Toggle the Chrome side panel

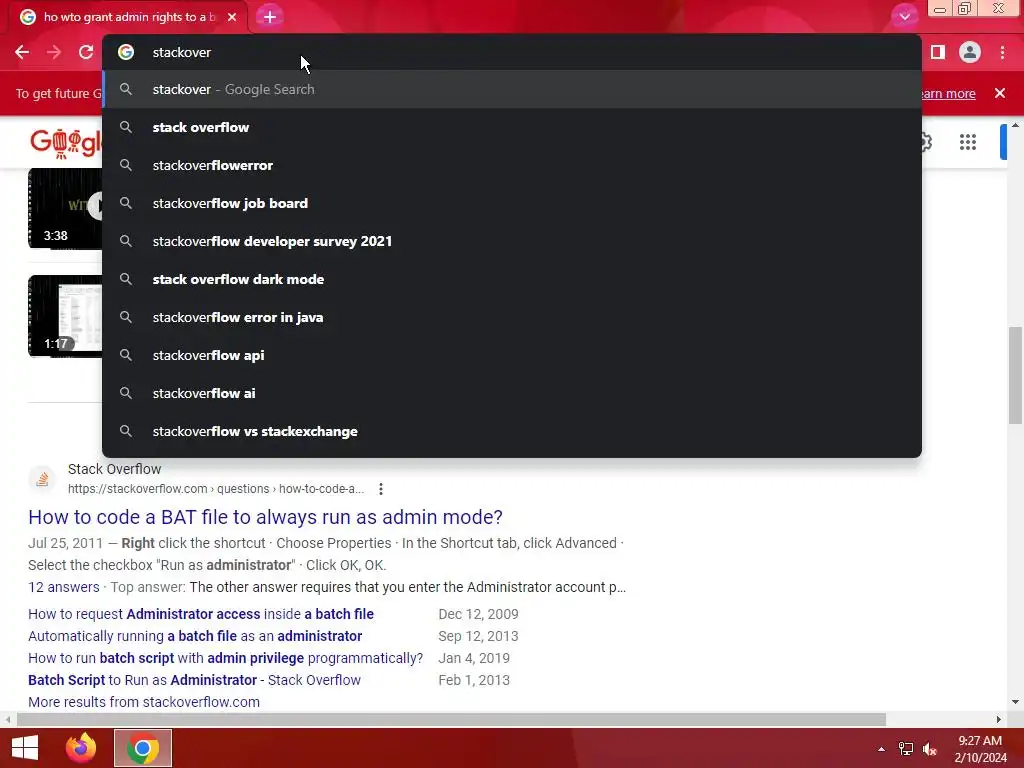click(x=938, y=52)
